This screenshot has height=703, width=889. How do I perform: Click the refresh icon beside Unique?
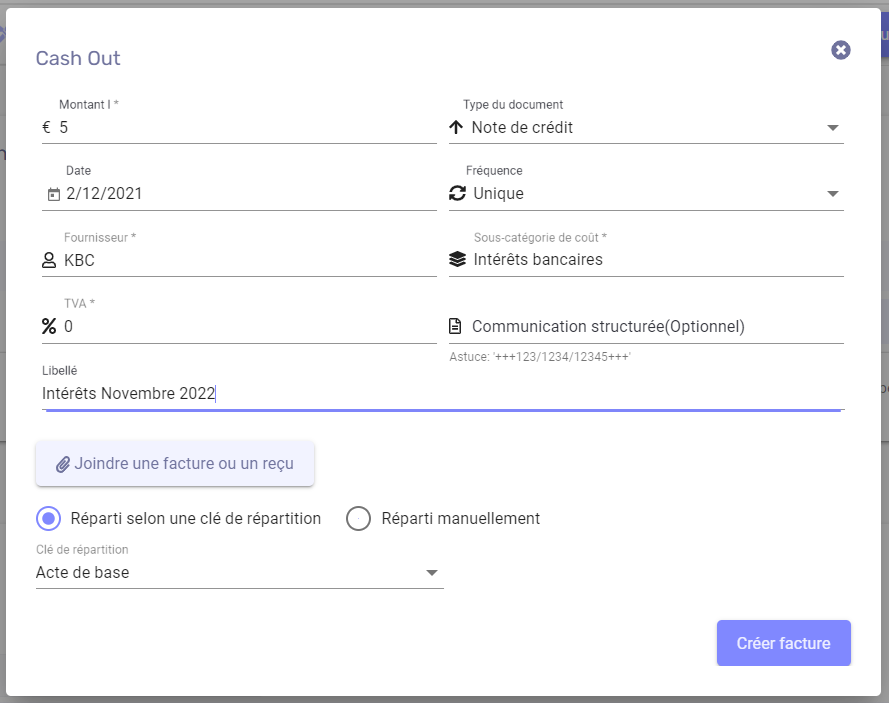point(458,193)
